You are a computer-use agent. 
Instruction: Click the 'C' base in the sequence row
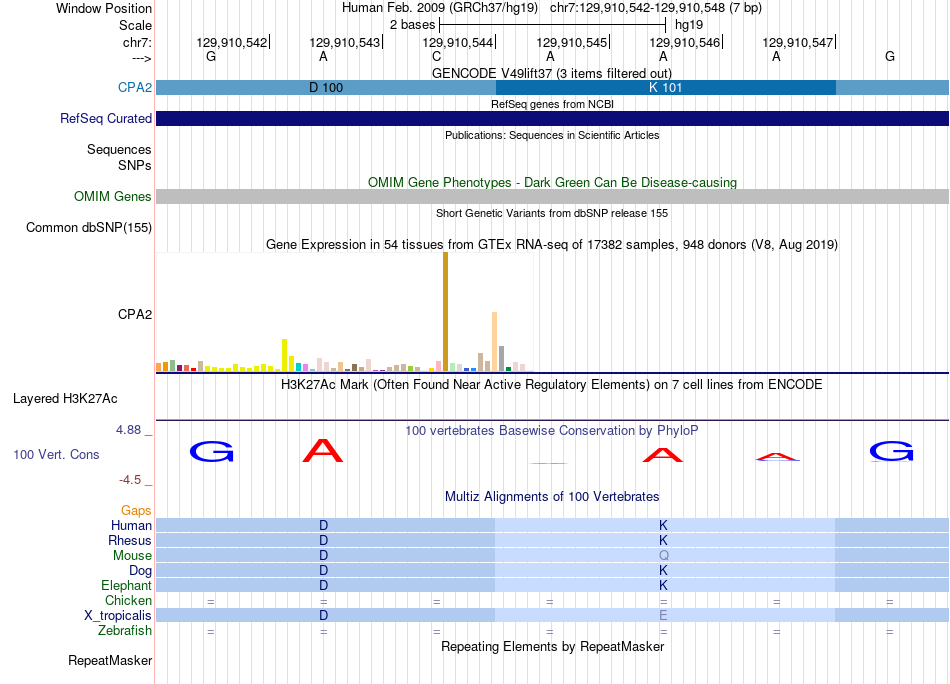[x=437, y=56]
